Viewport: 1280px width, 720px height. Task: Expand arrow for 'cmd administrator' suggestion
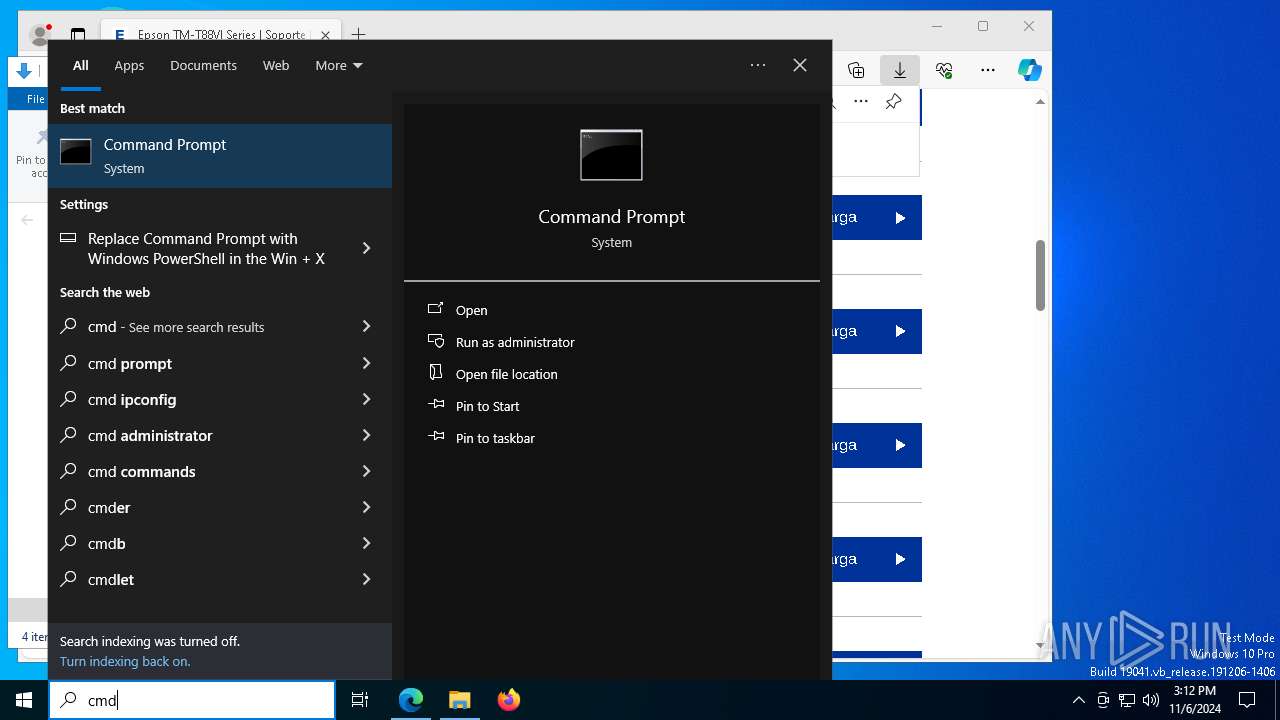pyautogui.click(x=366, y=434)
